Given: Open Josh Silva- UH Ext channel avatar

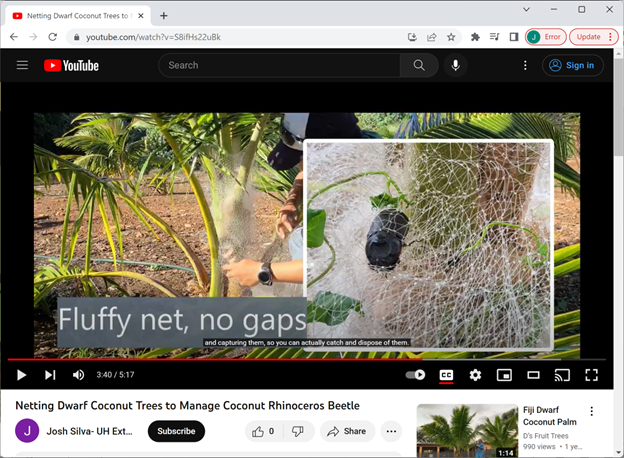Looking at the screenshot, I should click(27, 431).
